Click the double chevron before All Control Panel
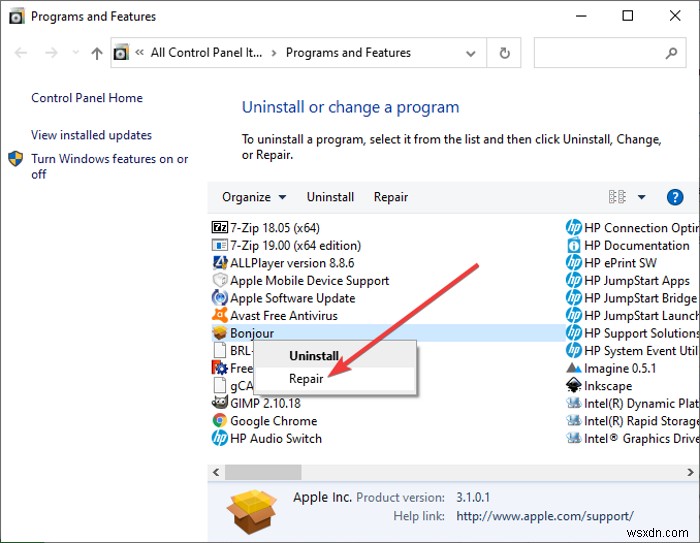This screenshot has width=700, height=543. click(139, 53)
